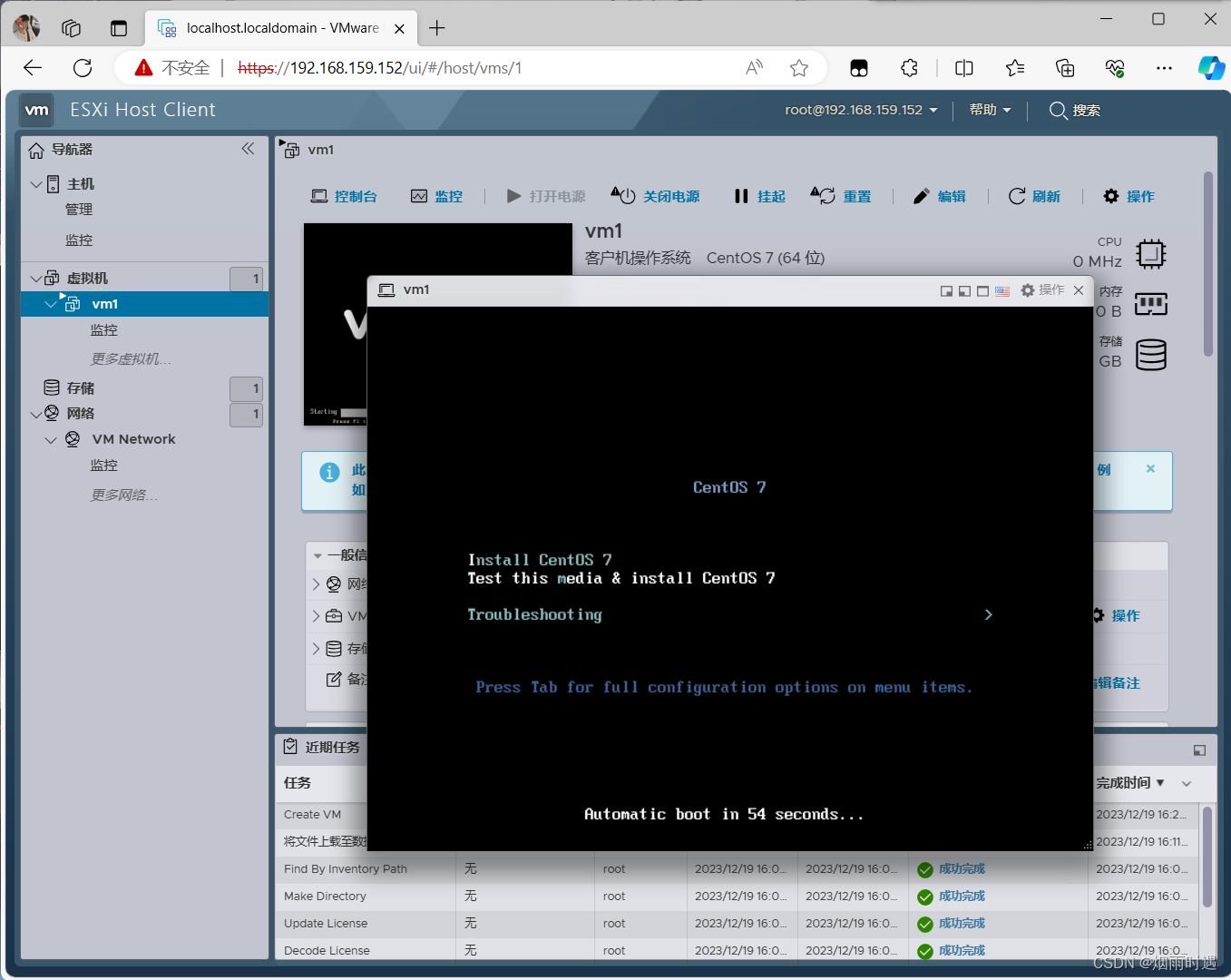
Task: Close the vm1 console window
Action: (1079, 290)
